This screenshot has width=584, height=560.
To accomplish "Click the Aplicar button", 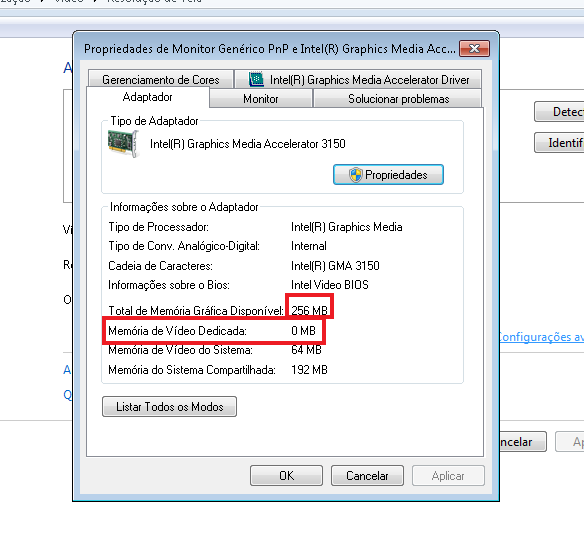I will (x=448, y=475).
